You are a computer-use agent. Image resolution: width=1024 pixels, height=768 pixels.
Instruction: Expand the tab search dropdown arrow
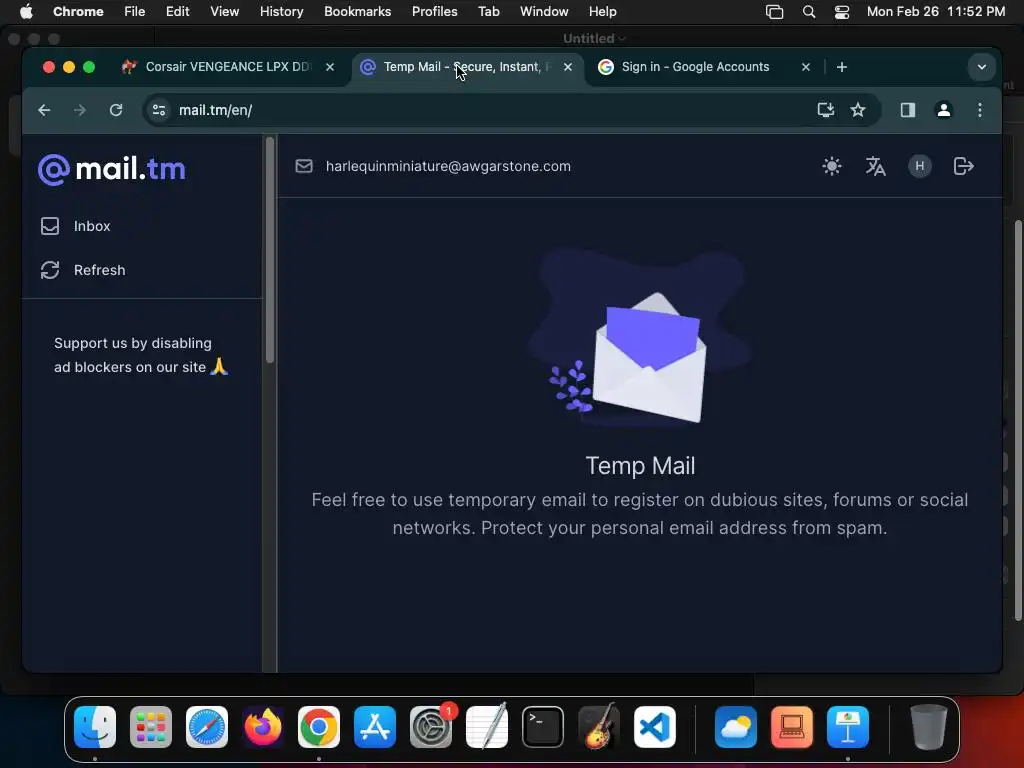point(982,67)
